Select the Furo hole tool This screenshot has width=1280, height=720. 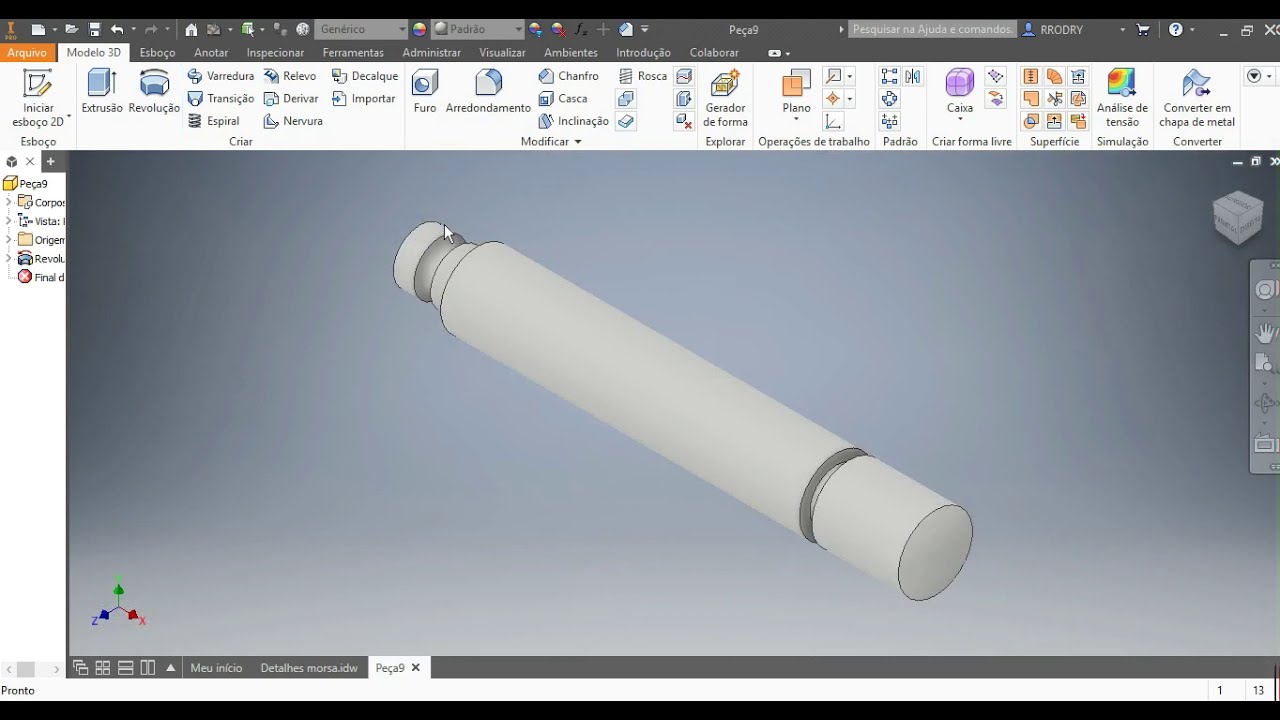coord(425,92)
